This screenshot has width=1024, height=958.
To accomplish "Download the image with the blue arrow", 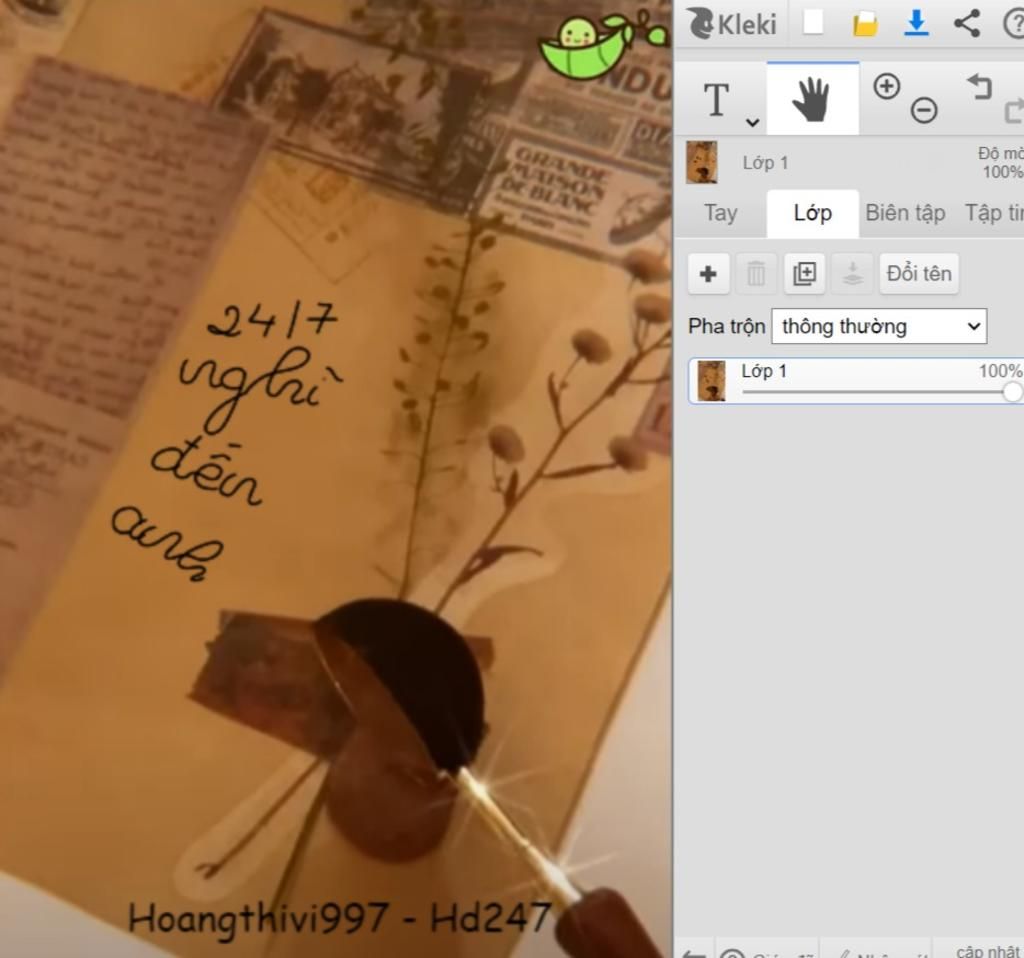I will tap(916, 23).
